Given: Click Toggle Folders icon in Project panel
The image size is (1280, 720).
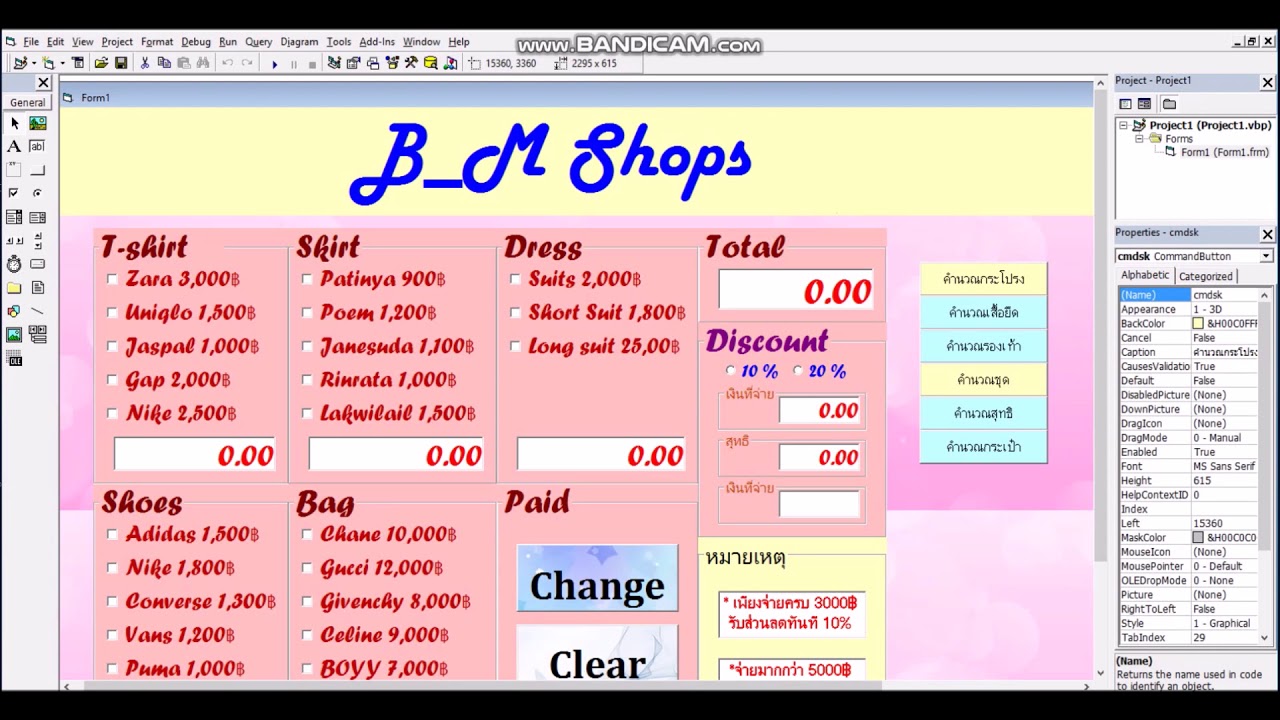Looking at the screenshot, I should pyautogui.click(x=1169, y=104).
